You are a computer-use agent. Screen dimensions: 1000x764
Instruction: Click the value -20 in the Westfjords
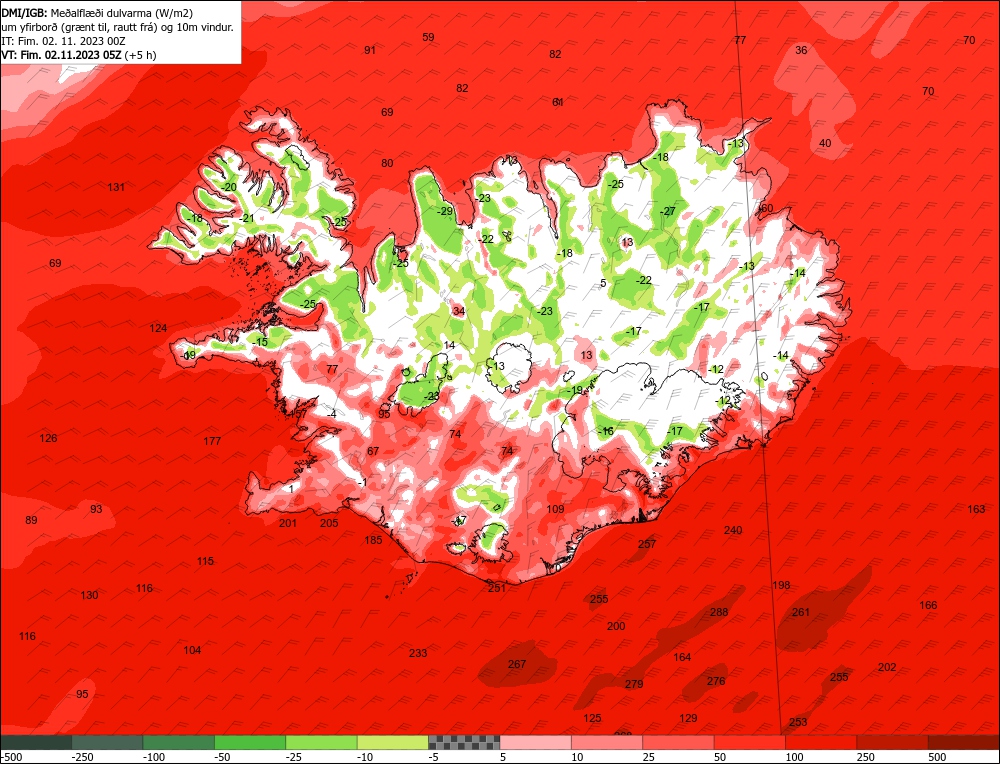229,187
